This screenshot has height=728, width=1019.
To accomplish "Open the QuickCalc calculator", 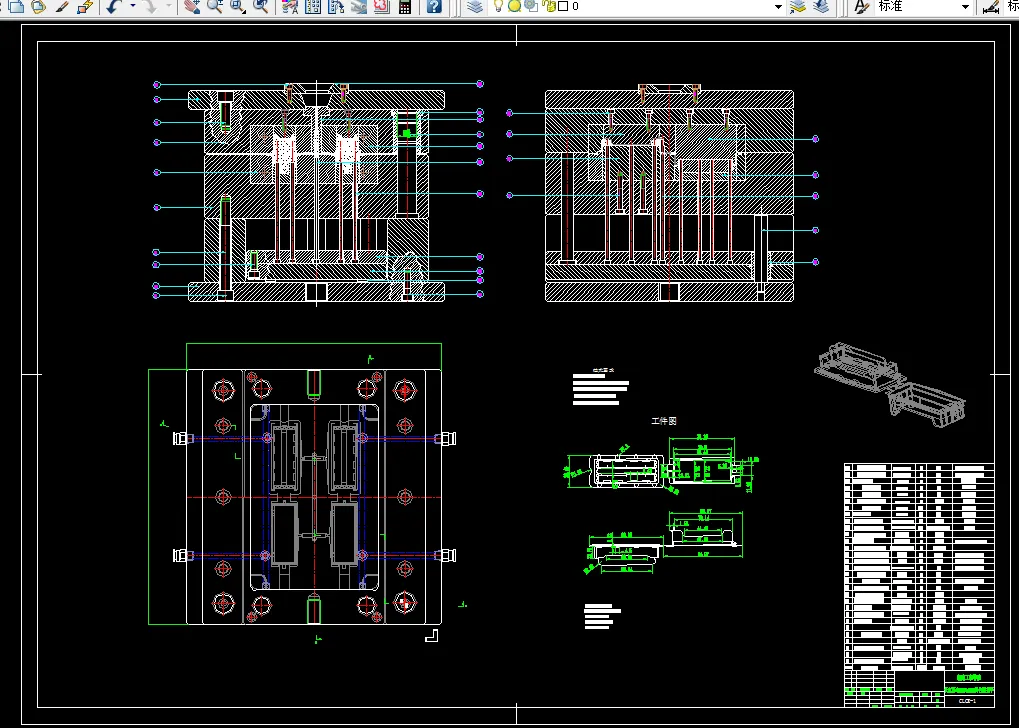I will click(x=405, y=6).
